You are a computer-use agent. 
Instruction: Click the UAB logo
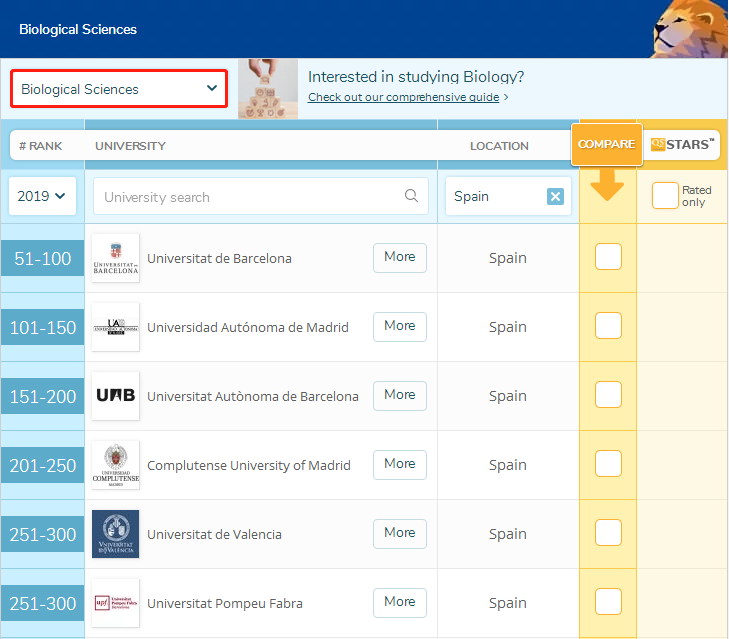click(116, 396)
